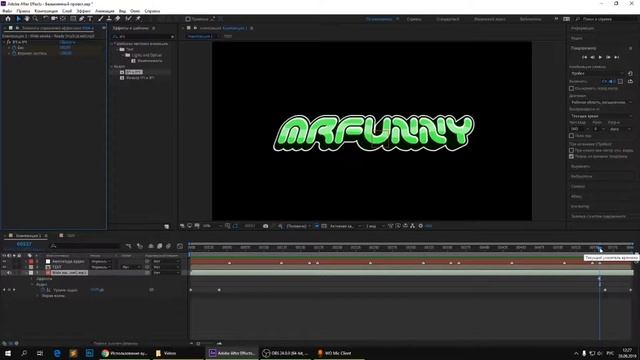
Task: Select the Rectangle shape tool
Action: [73, 19]
